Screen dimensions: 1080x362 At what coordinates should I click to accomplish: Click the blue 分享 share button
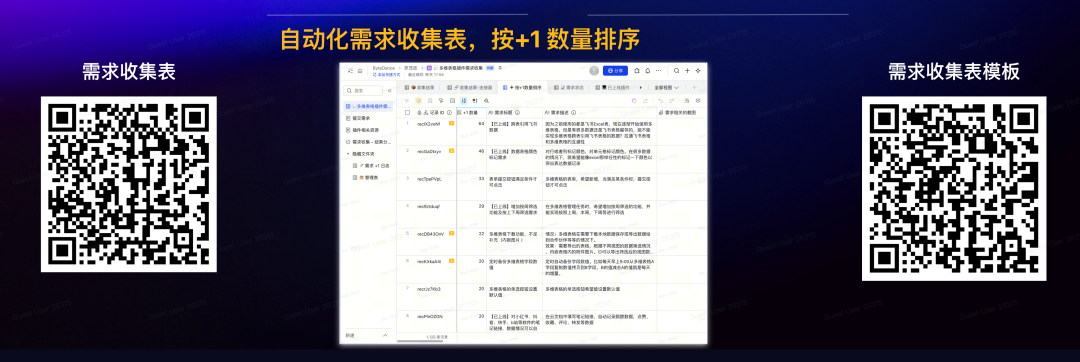coord(615,71)
